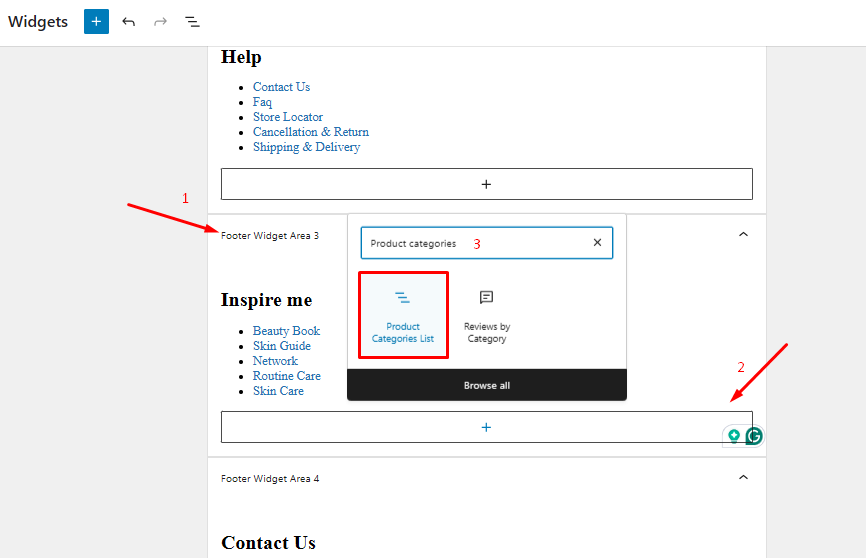Open the Shipping & Delivery link

307,146
